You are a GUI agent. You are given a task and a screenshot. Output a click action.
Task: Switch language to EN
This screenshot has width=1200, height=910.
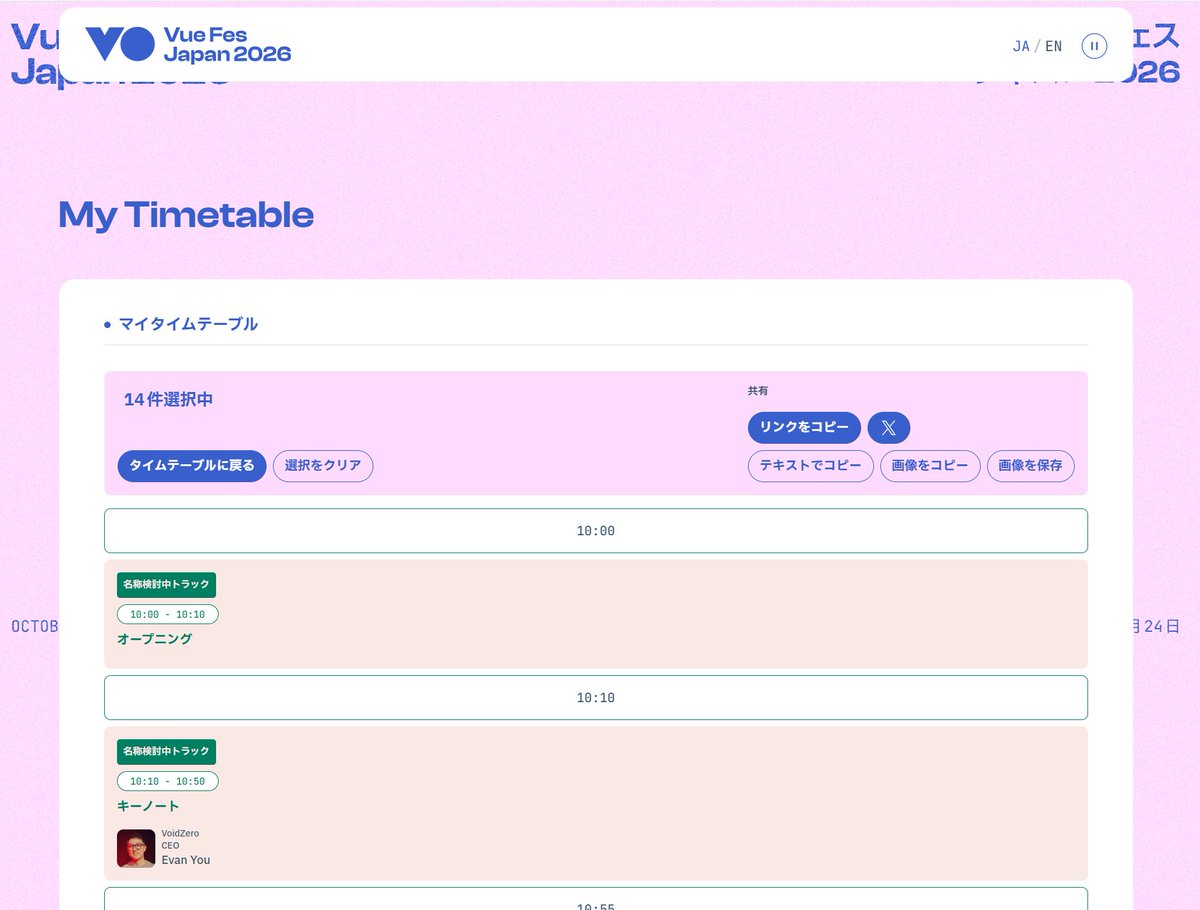tap(1054, 46)
